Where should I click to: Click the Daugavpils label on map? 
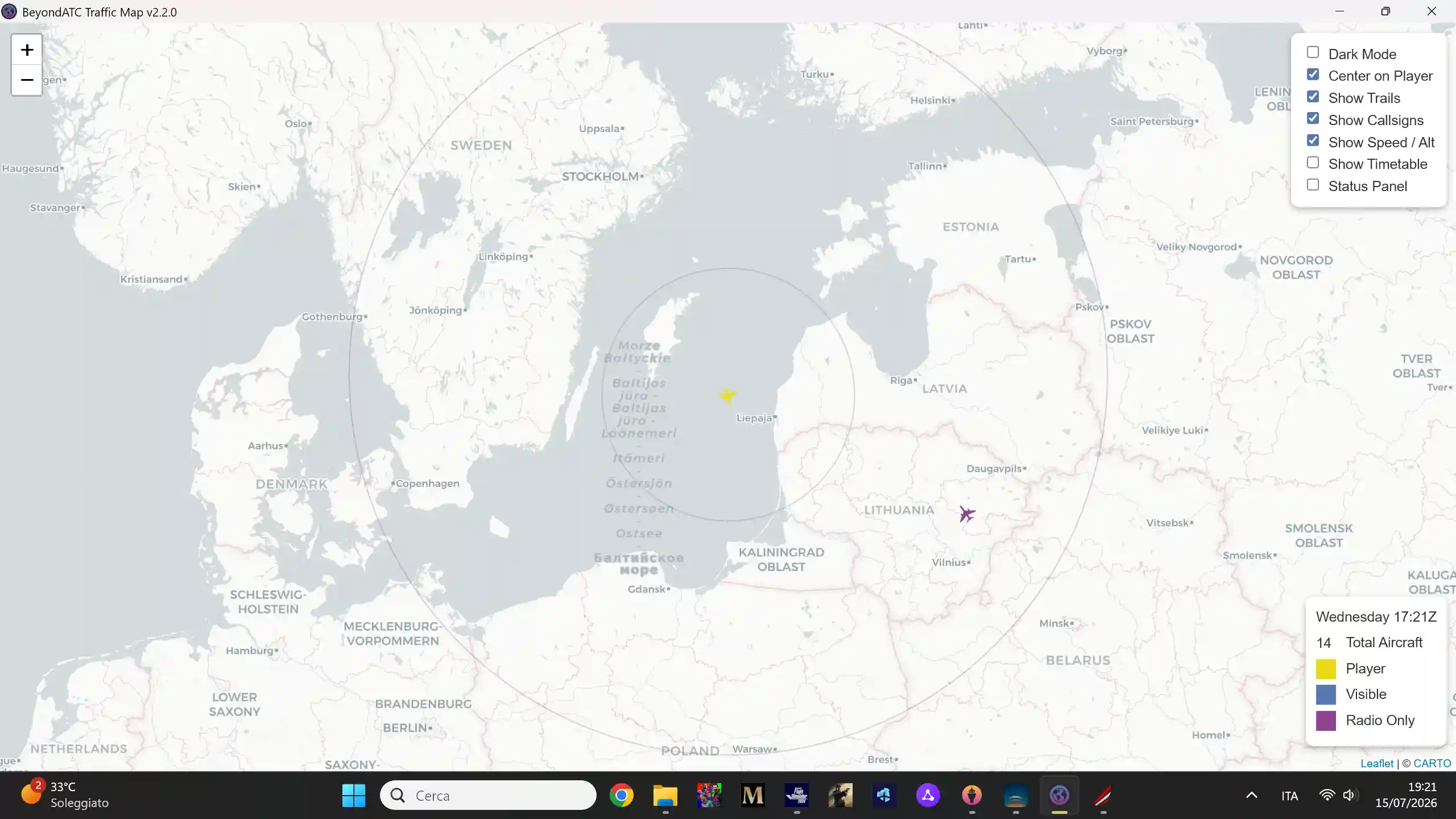[x=994, y=469]
